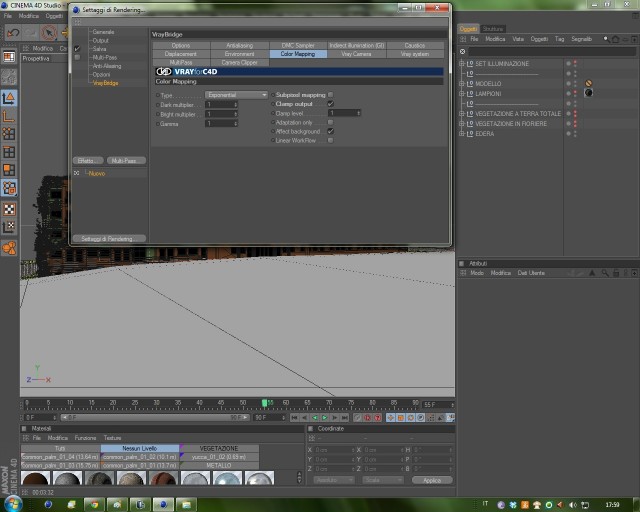640x512 pixels.
Task: Expand the MODELLO object tree node
Action: (462, 84)
